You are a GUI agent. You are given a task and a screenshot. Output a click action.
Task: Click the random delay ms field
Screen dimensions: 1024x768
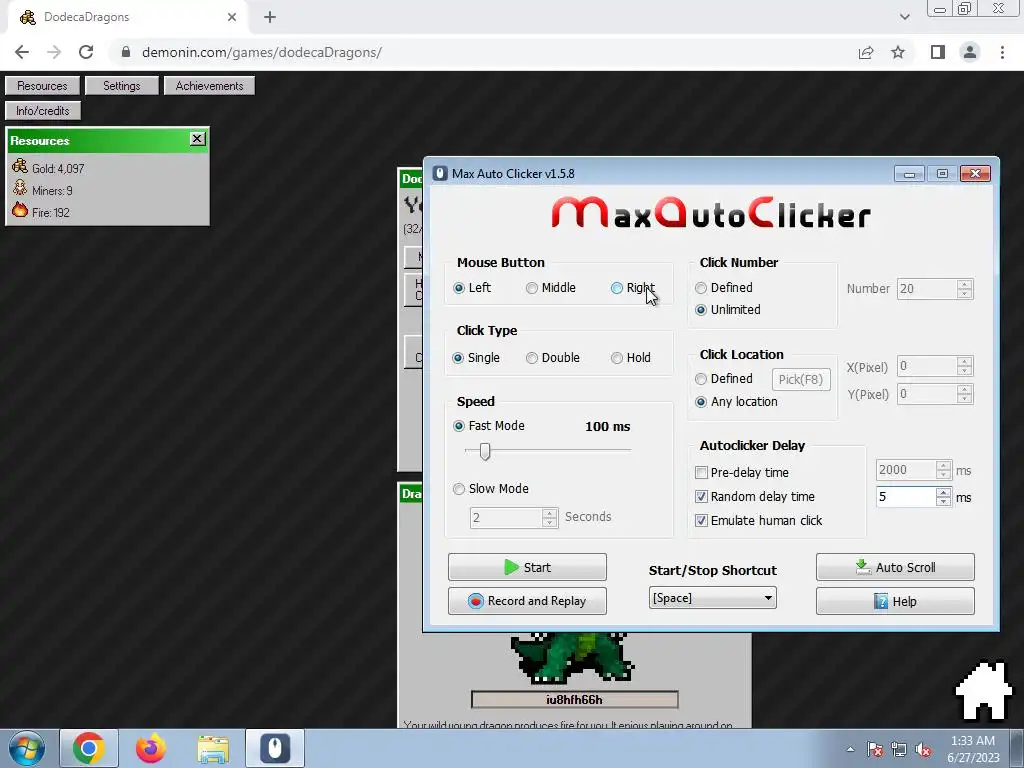[906, 497]
